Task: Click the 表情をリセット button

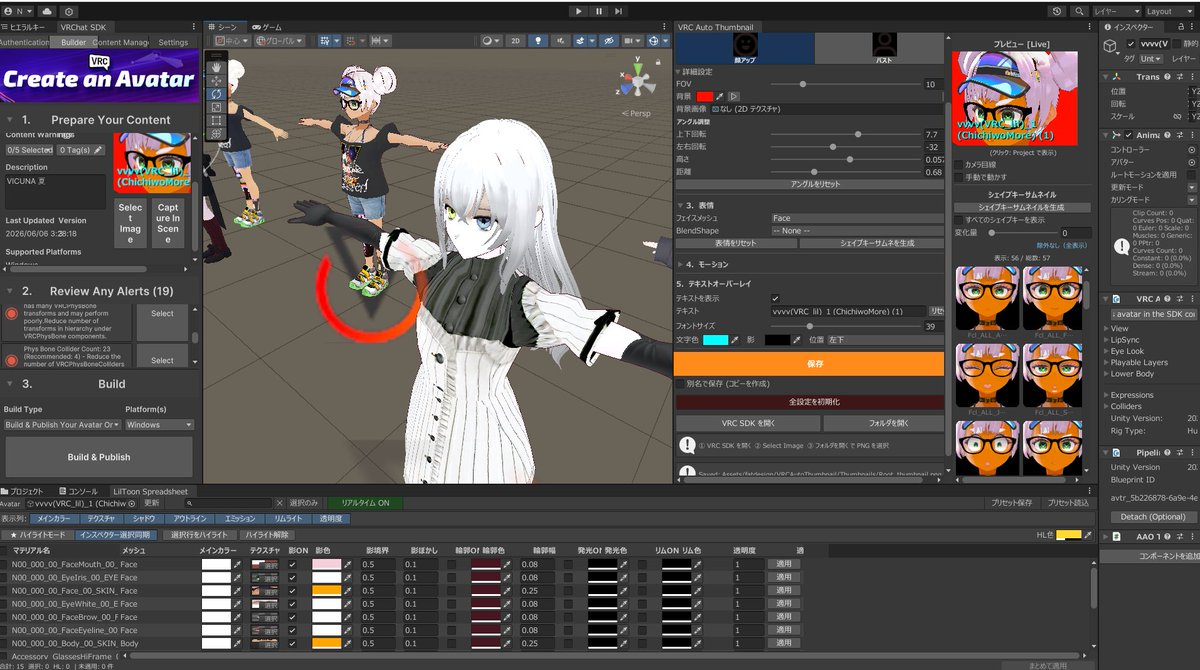Action: pos(735,243)
